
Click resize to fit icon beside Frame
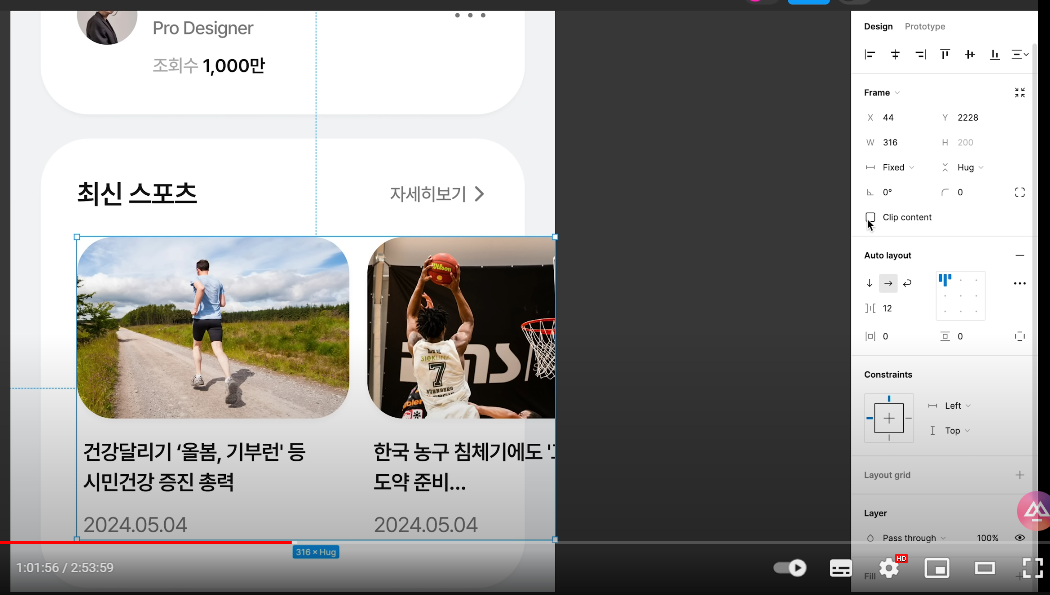(x=1020, y=92)
